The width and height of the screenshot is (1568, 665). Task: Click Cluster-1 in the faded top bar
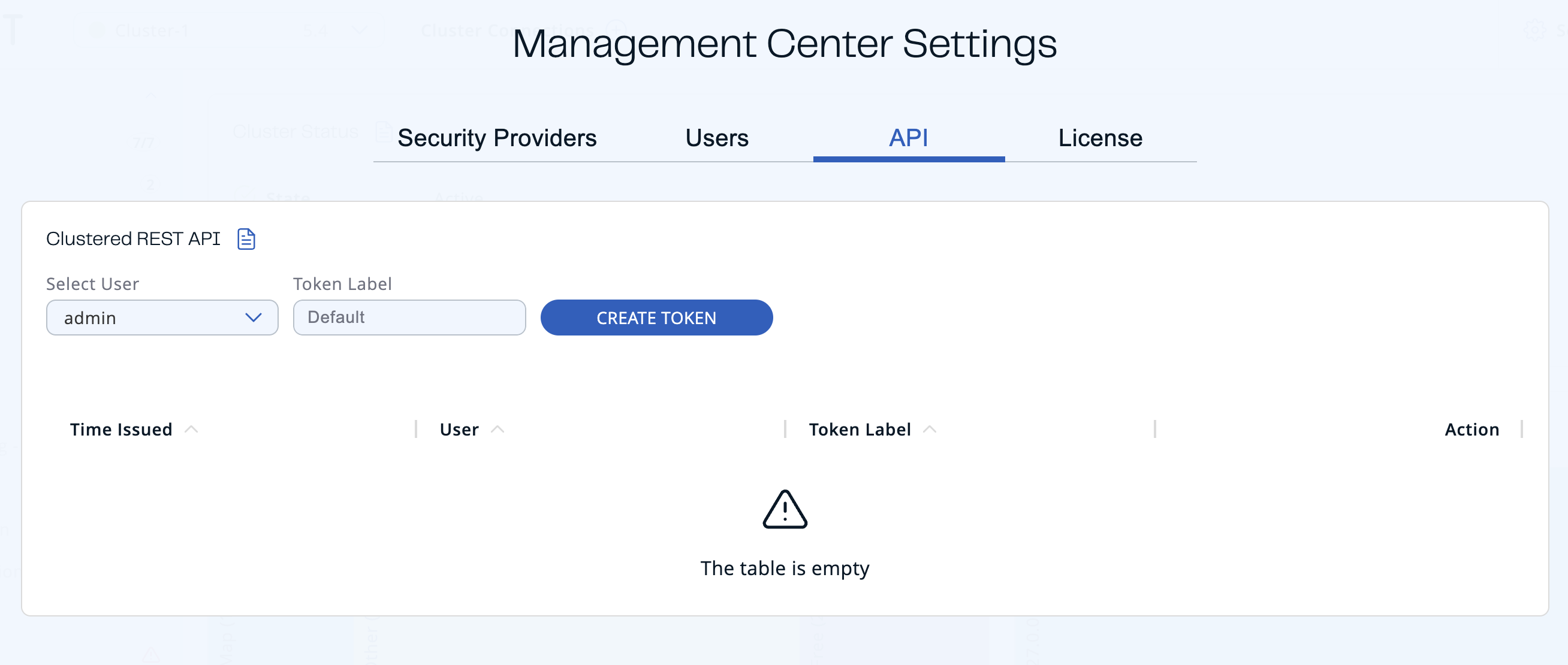153,31
